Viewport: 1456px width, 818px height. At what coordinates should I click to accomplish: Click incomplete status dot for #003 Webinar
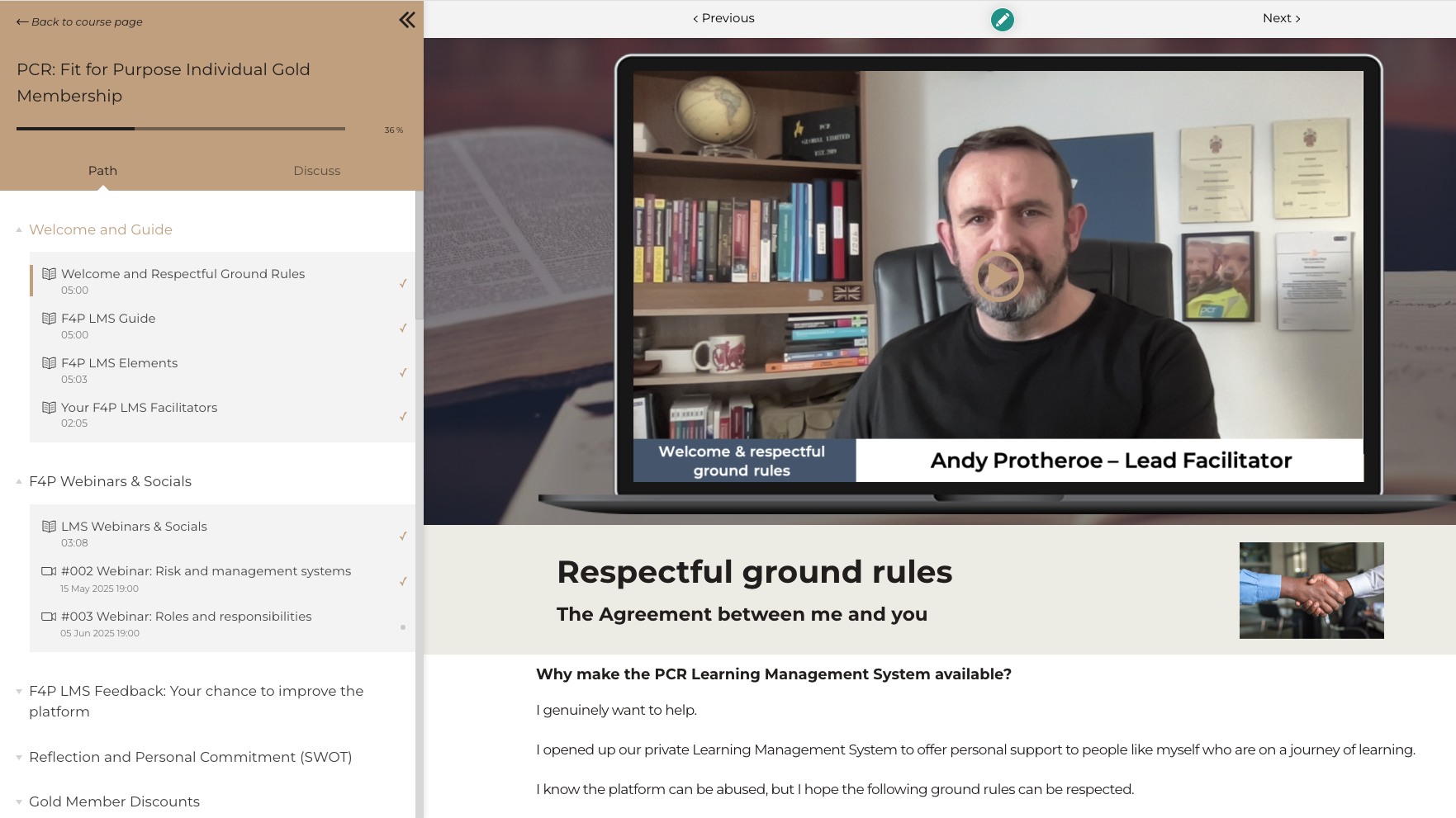coord(403,627)
